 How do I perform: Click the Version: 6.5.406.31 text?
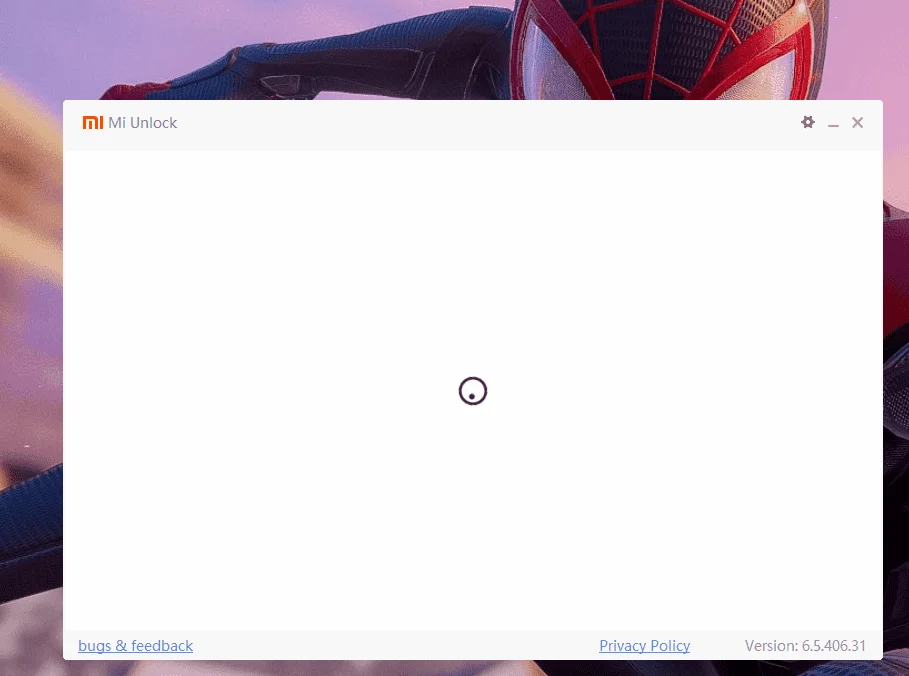click(x=805, y=646)
